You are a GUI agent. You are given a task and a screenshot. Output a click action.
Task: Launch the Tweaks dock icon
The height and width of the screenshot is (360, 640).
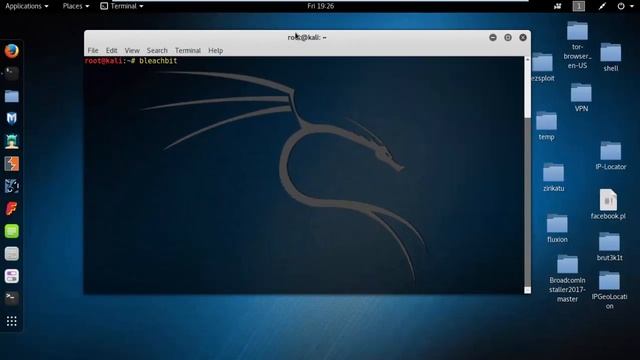pyautogui.click(x=12, y=276)
